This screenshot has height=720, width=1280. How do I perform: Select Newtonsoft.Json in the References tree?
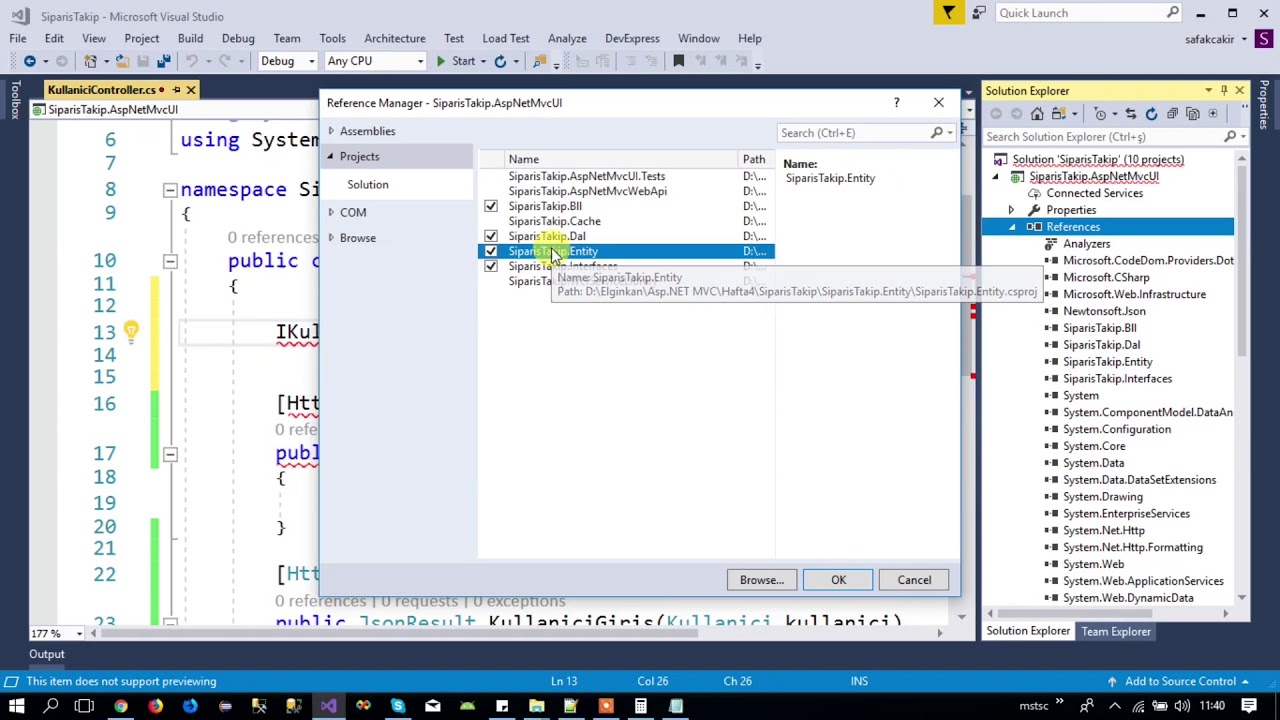(x=1104, y=311)
